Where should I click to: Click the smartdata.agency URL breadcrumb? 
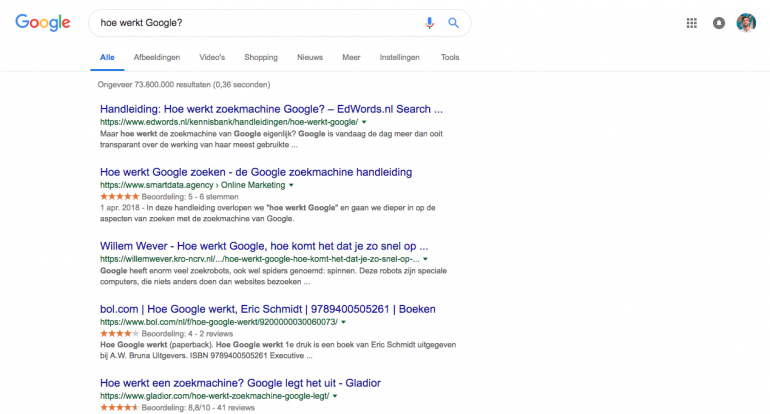[192, 185]
